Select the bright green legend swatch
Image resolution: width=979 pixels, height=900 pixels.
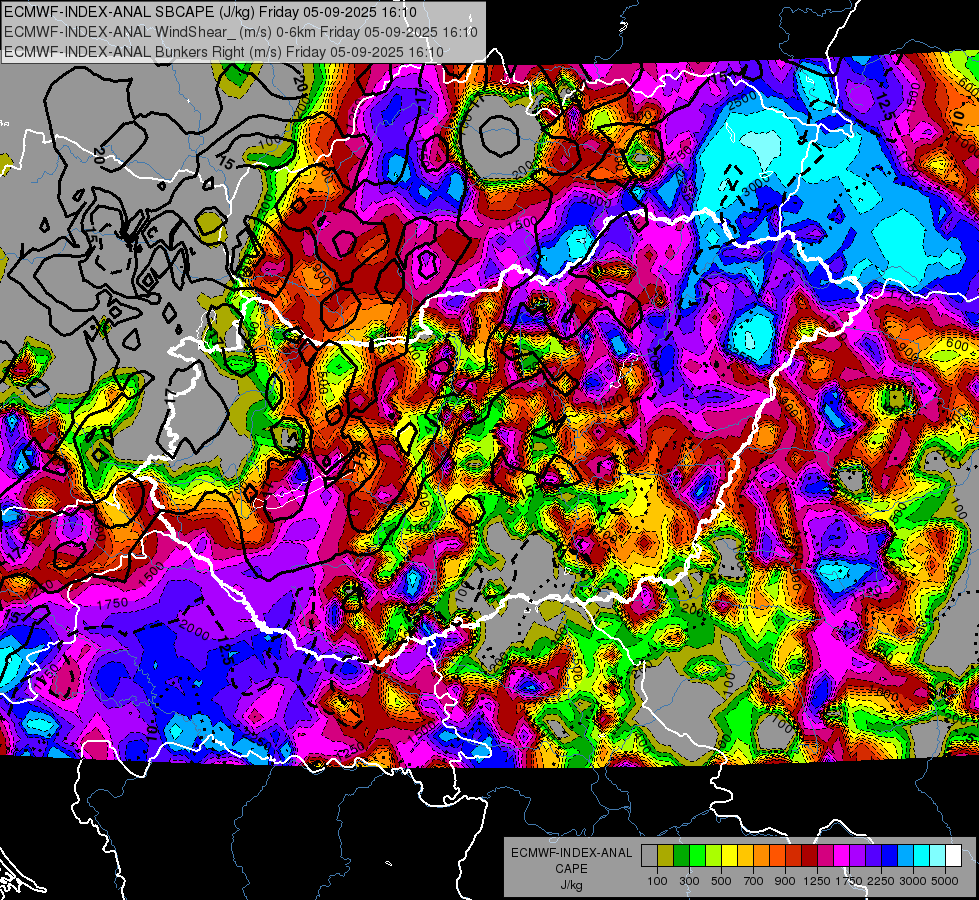click(697, 856)
